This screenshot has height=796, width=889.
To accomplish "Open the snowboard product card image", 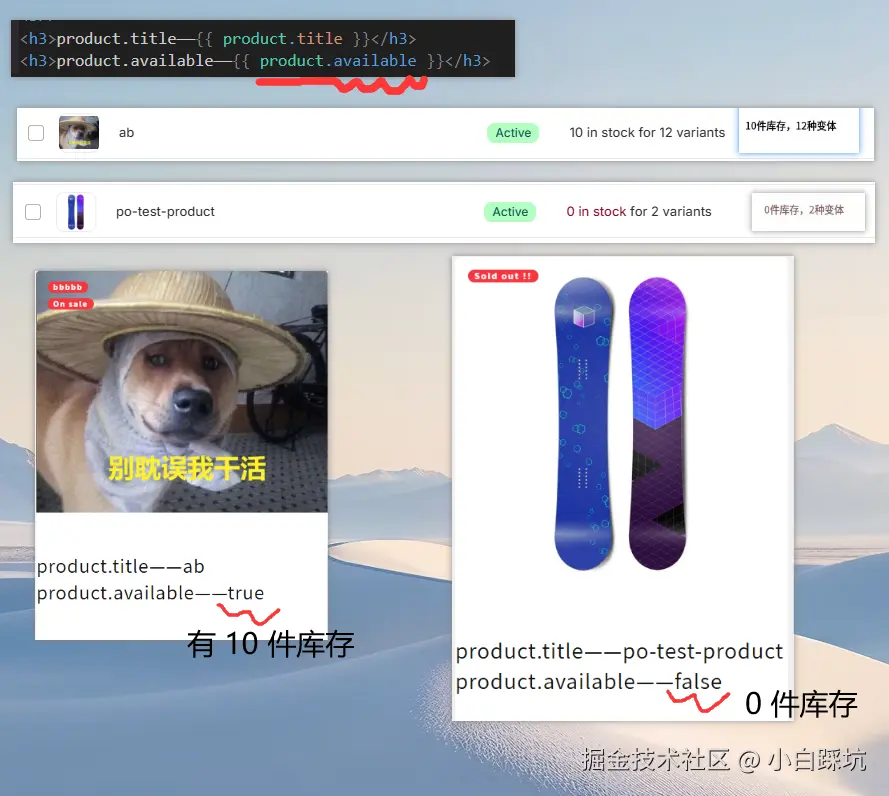I will [621, 424].
